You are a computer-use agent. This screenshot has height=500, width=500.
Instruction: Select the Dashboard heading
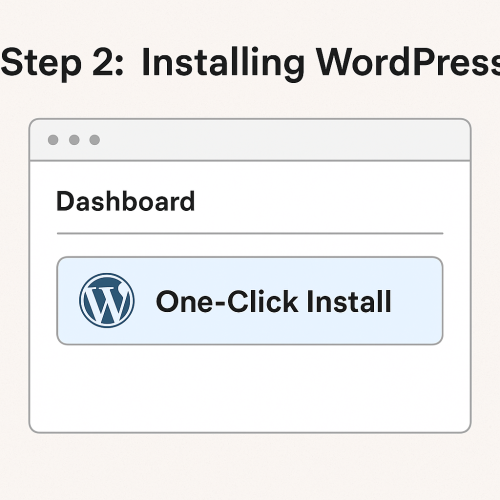125,201
